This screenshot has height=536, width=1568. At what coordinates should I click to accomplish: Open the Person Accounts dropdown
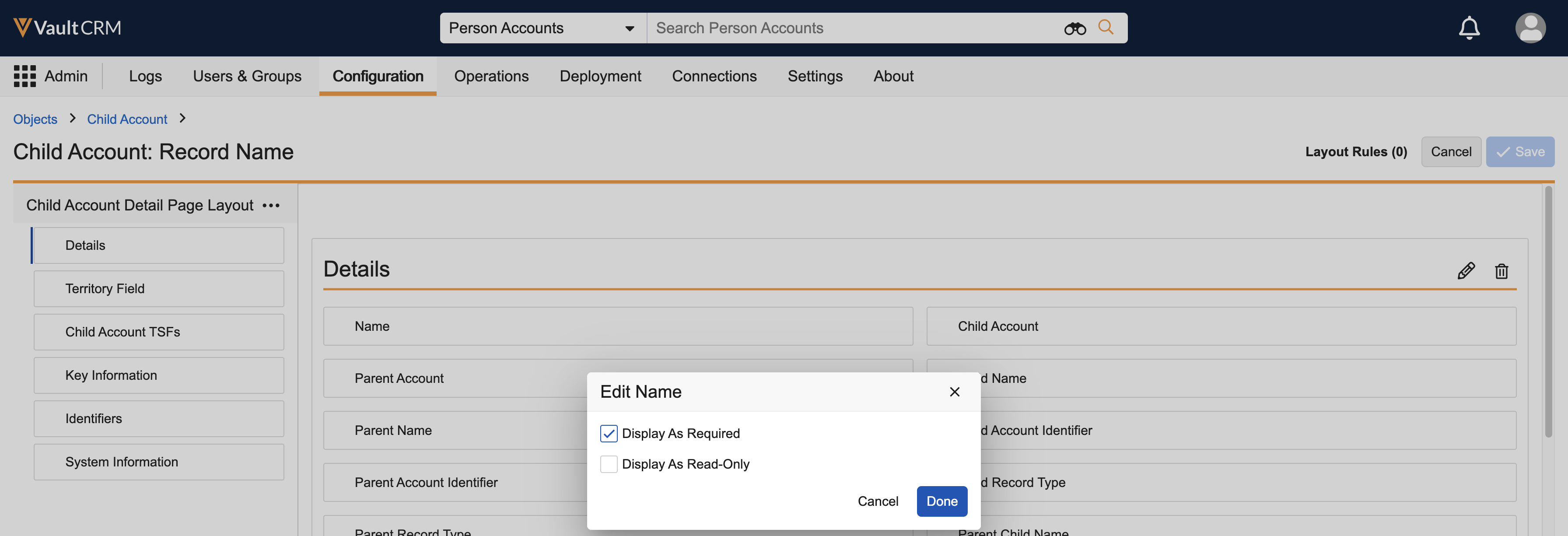point(542,28)
